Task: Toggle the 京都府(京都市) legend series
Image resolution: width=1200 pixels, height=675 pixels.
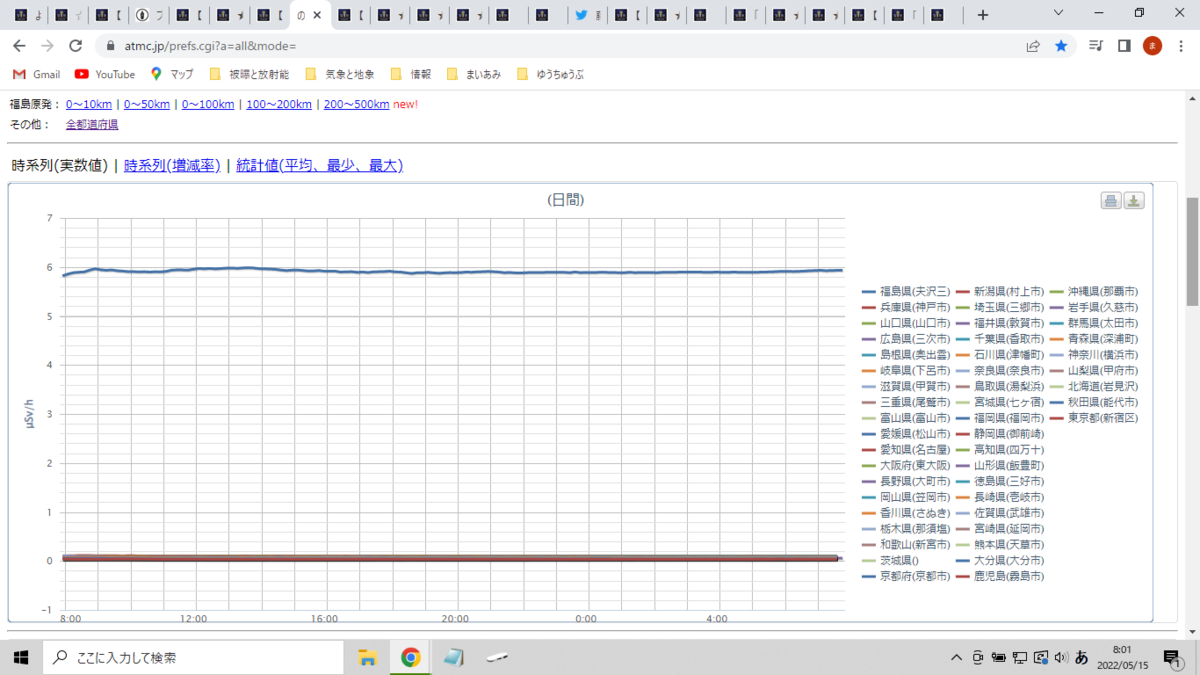Action: pyautogui.click(x=906, y=577)
